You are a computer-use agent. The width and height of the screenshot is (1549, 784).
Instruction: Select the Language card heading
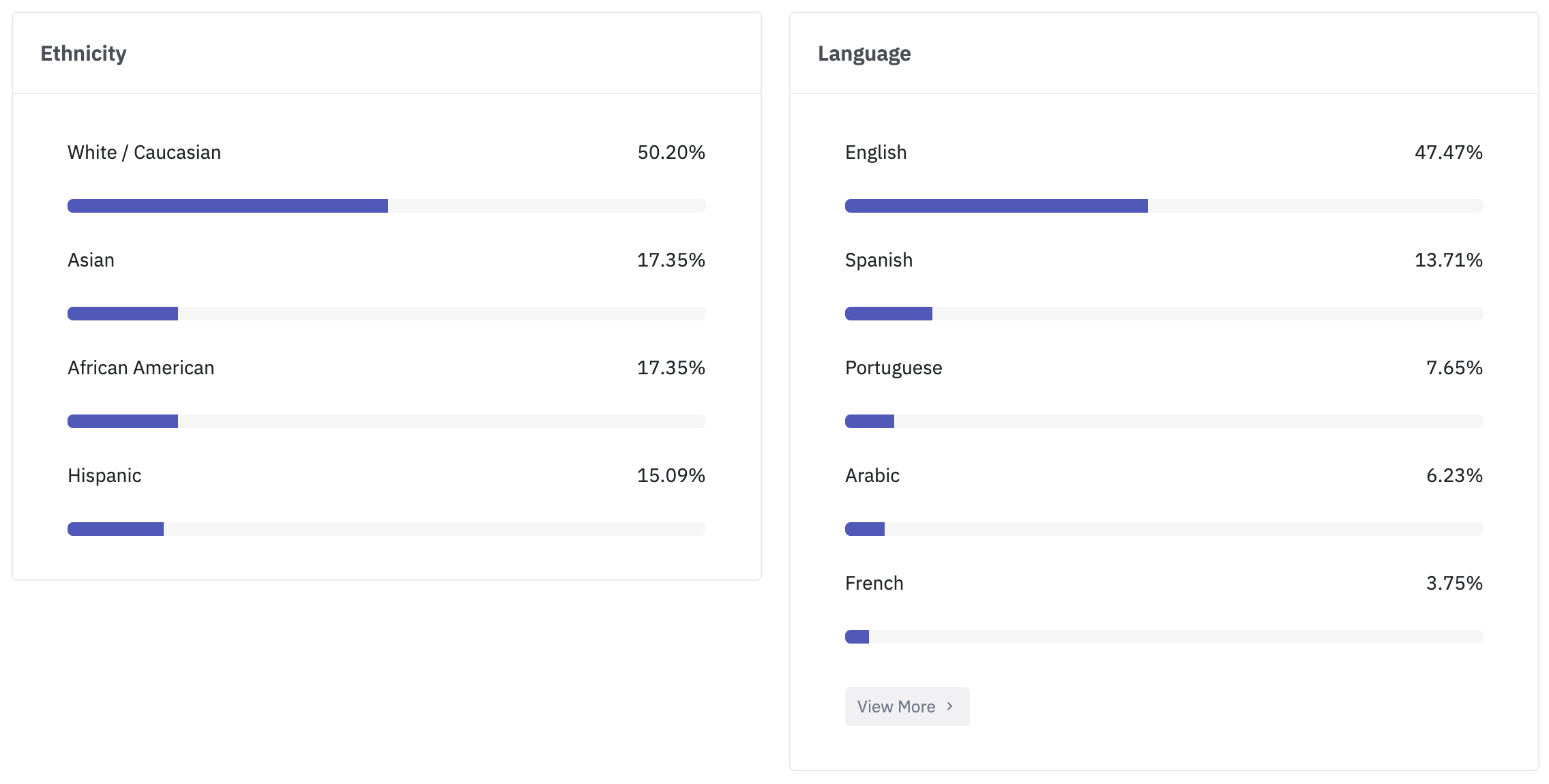(864, 53)
